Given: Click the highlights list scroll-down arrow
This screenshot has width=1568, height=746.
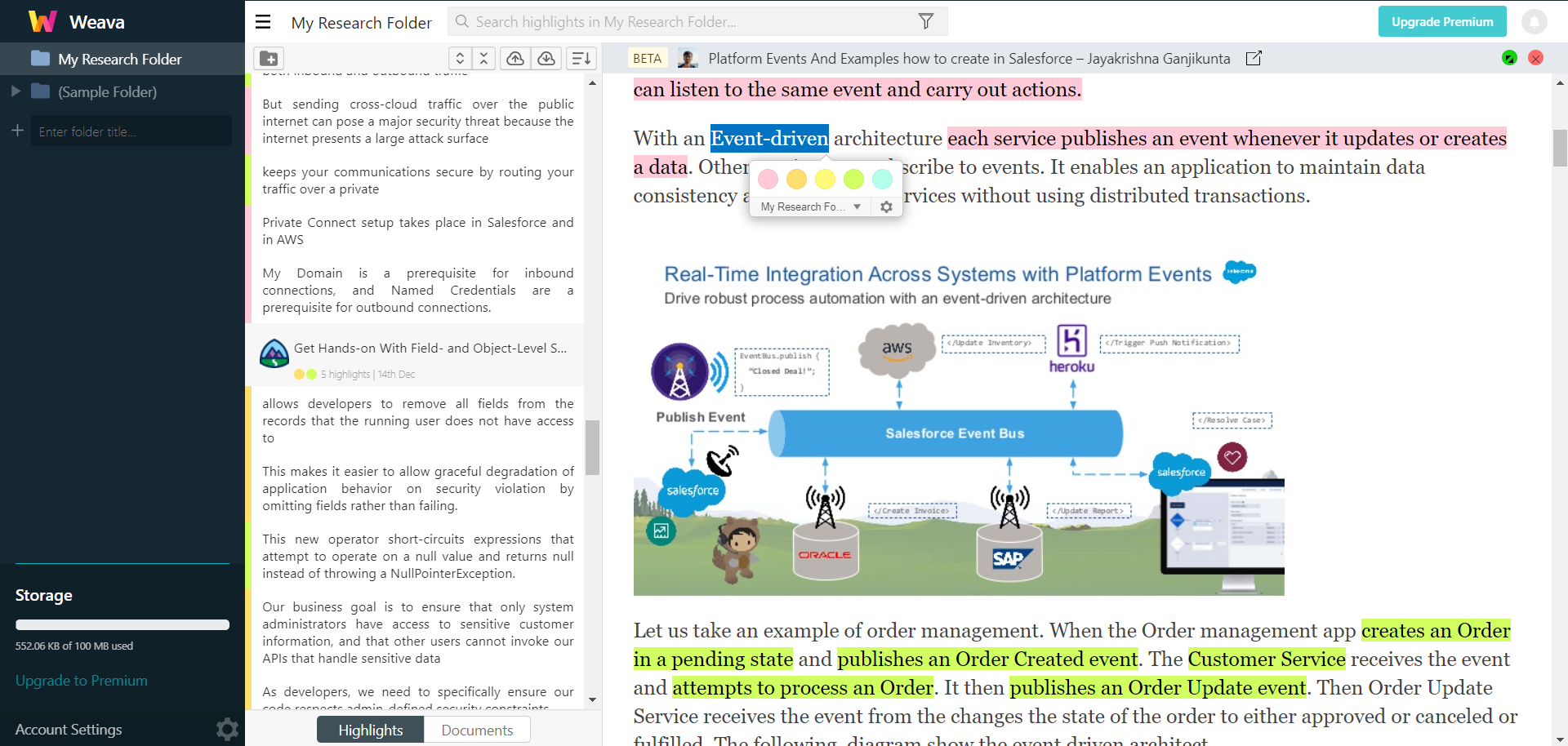Looking at the screenshot, I should 593,700.
